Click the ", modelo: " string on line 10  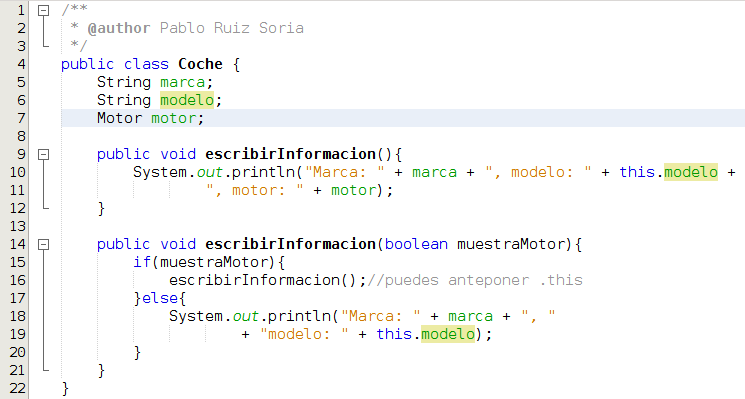pos(538,172)
